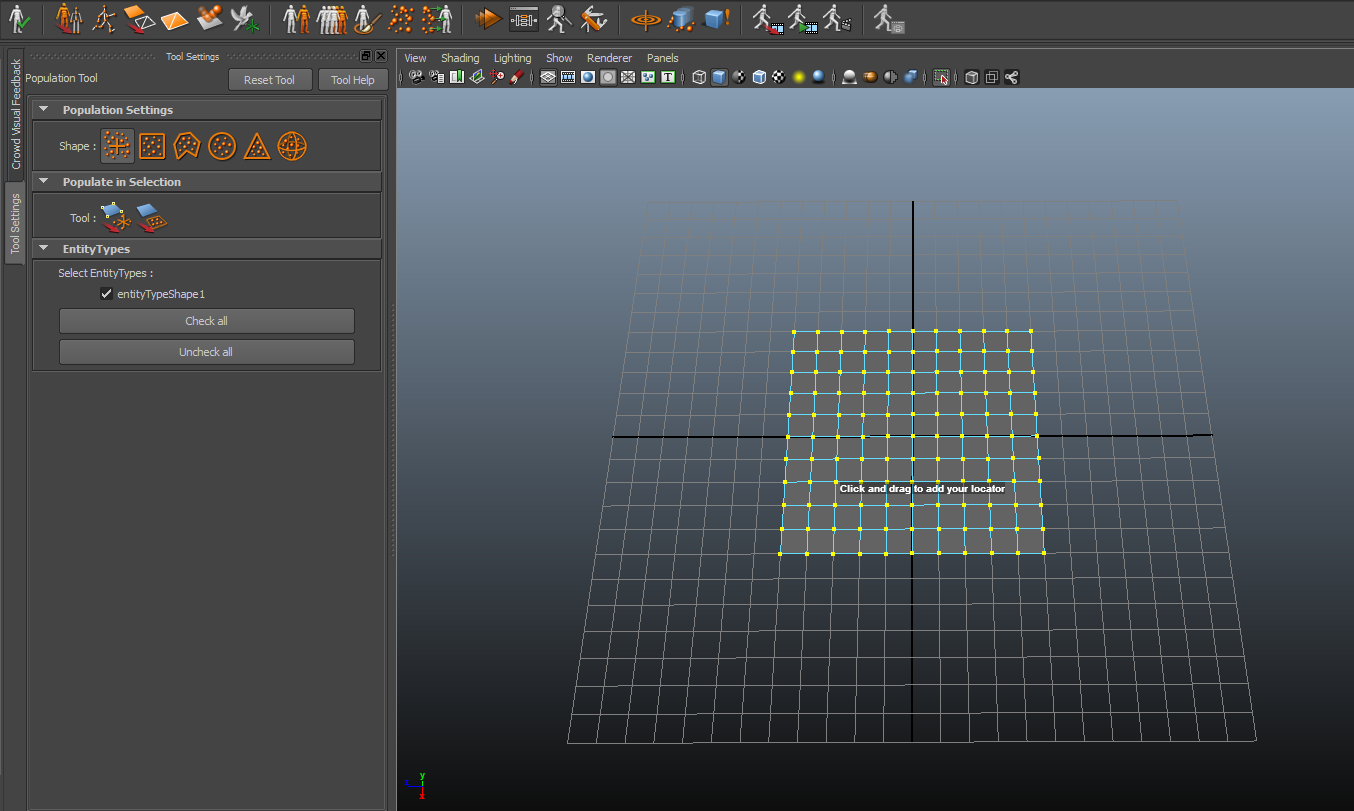Toggle smooth shaded cube display in viewport
1354x811 pixels.
(x=719, y=77)
